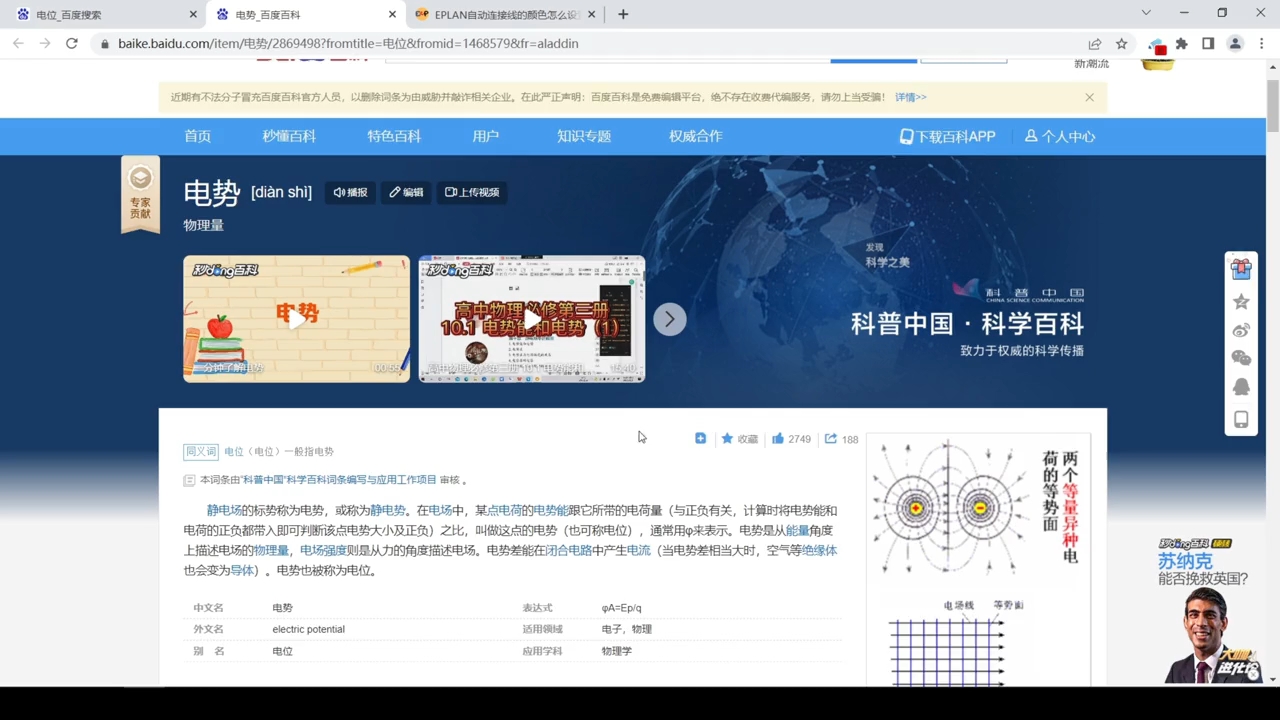
Task: Open the Chrome three-dot menu
Action: pyautogui.click(x=1261, y=44)
